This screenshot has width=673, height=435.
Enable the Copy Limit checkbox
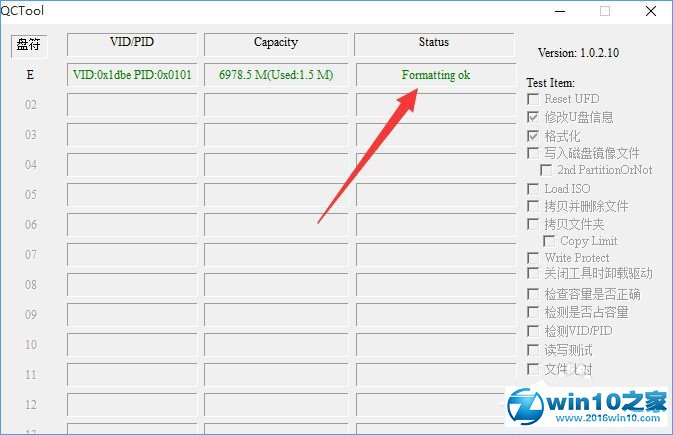pyautogui.click(x=549, y=241)
